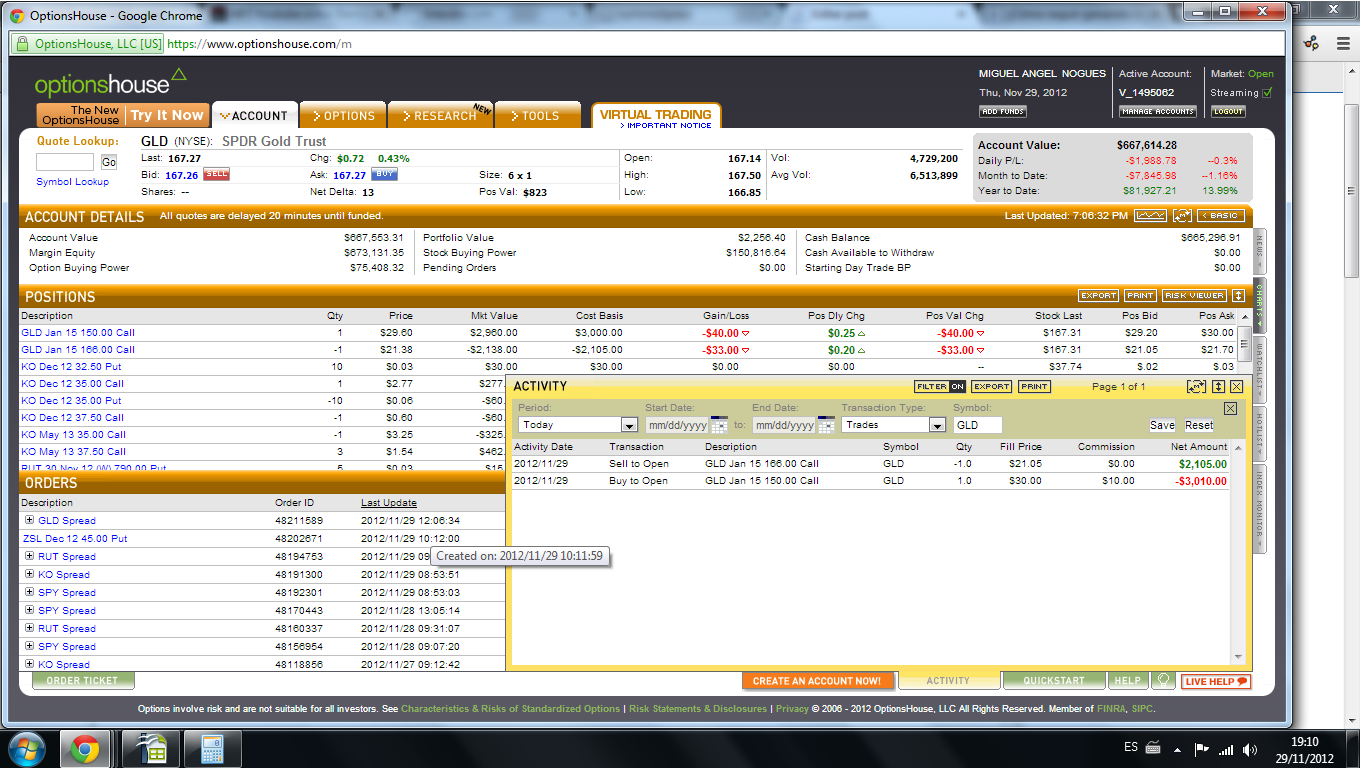Viewport: 1360px width, 768px height.
Task: Expand the RUT Spread order 48194753
Action: coord(29,556)
